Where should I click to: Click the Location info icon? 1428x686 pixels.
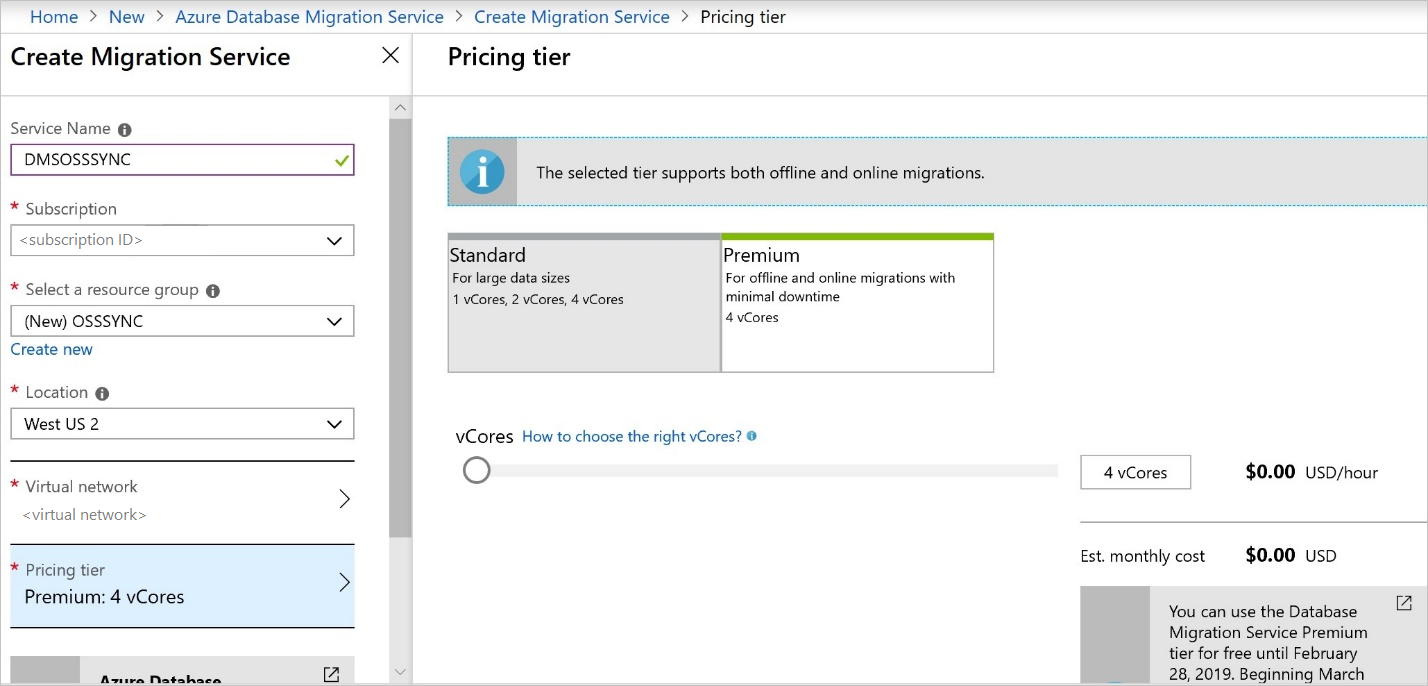[x=102, y=394]
